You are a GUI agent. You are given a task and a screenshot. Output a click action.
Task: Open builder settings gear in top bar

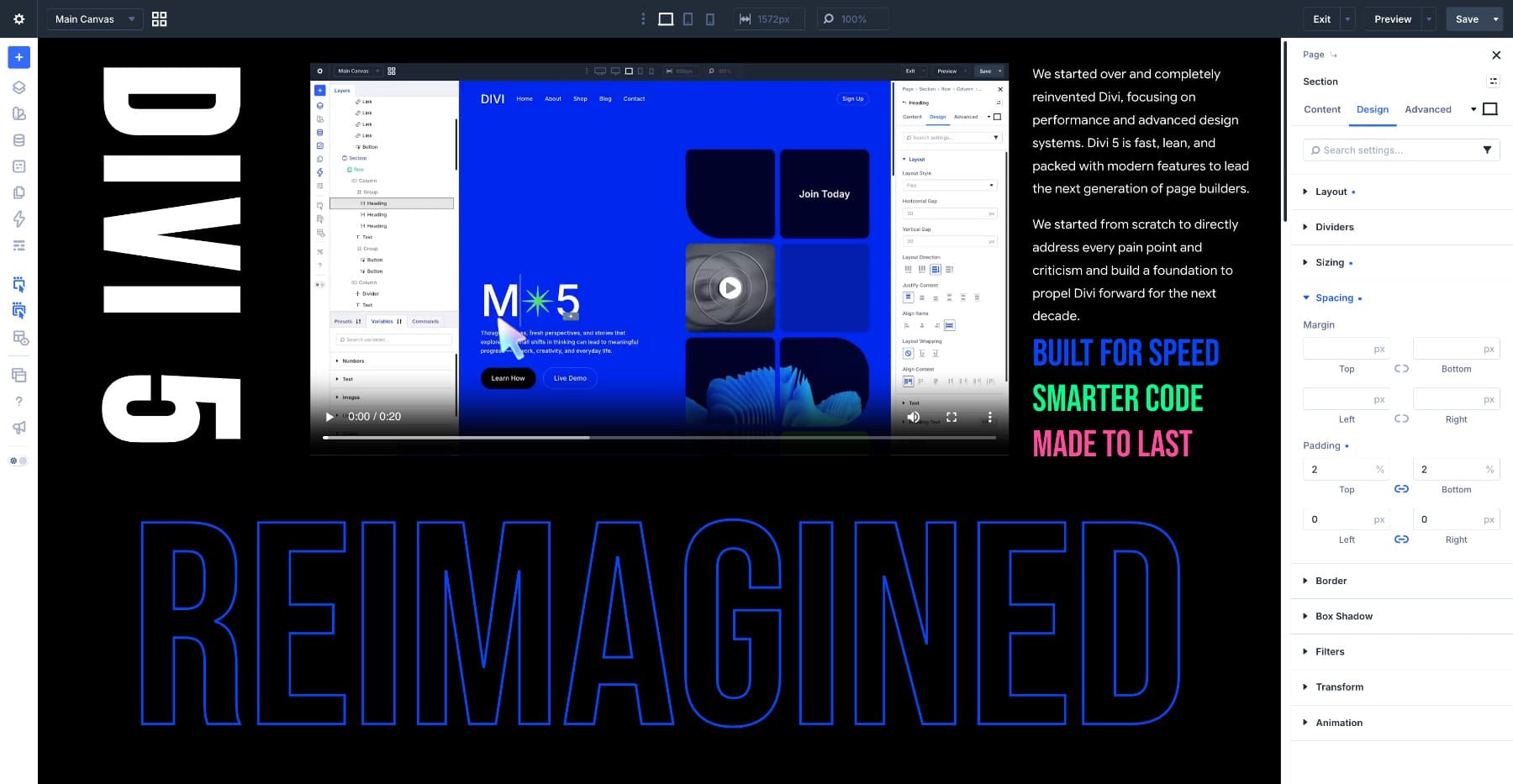coord(18,18)
